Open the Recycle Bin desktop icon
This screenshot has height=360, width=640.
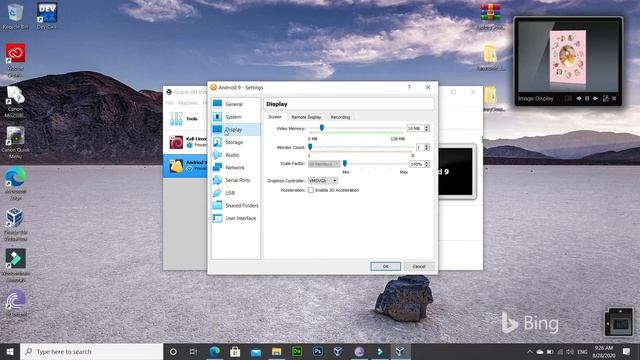pyautogui.click(x=15, y=17)
